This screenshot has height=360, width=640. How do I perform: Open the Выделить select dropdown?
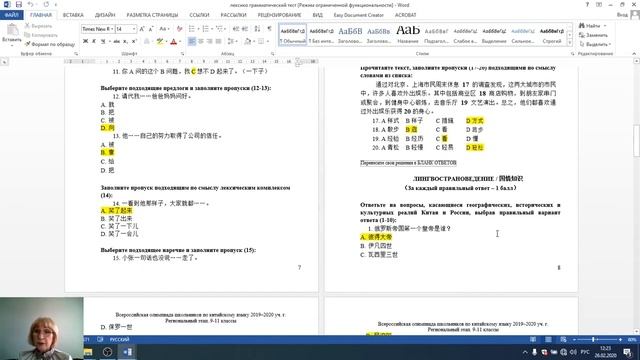(595, 44)
